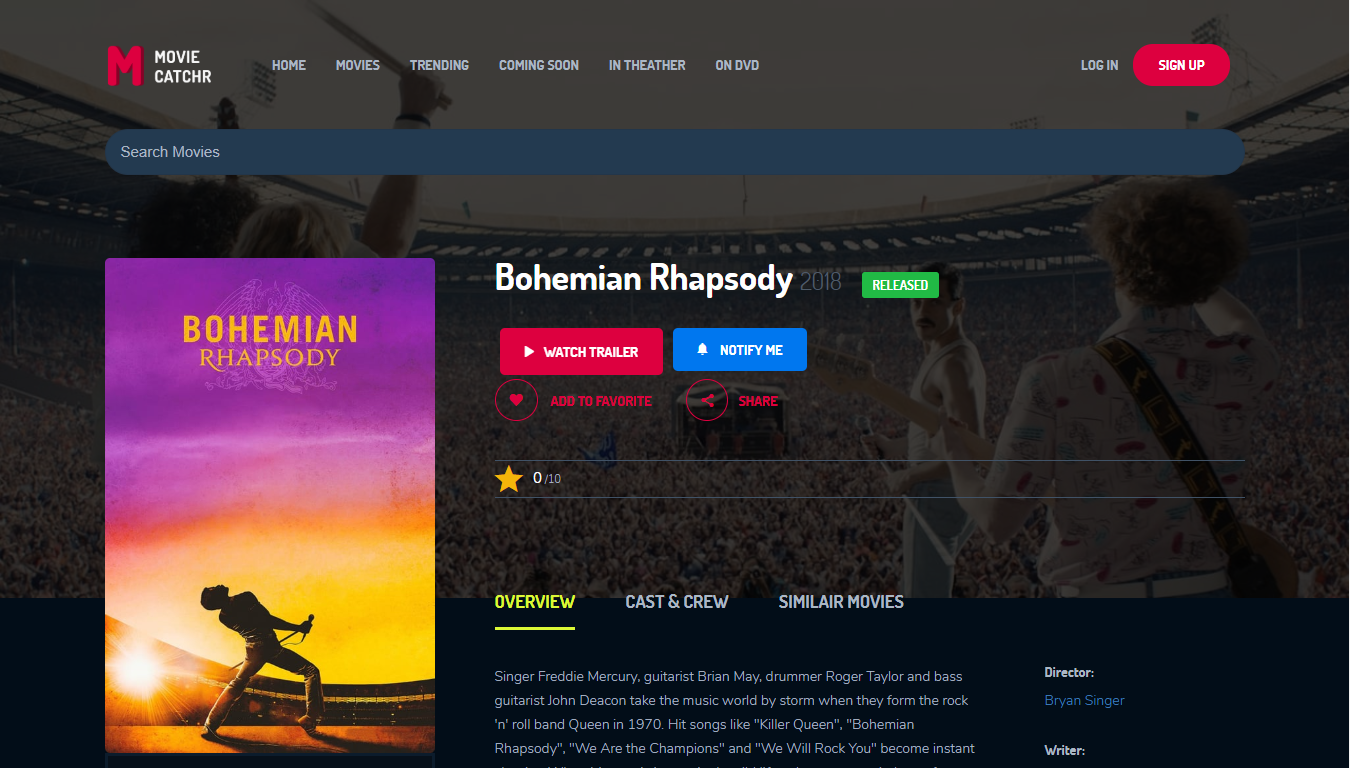Open Coming Soon listings
The image size is (1350, 768).
point(539,65)
